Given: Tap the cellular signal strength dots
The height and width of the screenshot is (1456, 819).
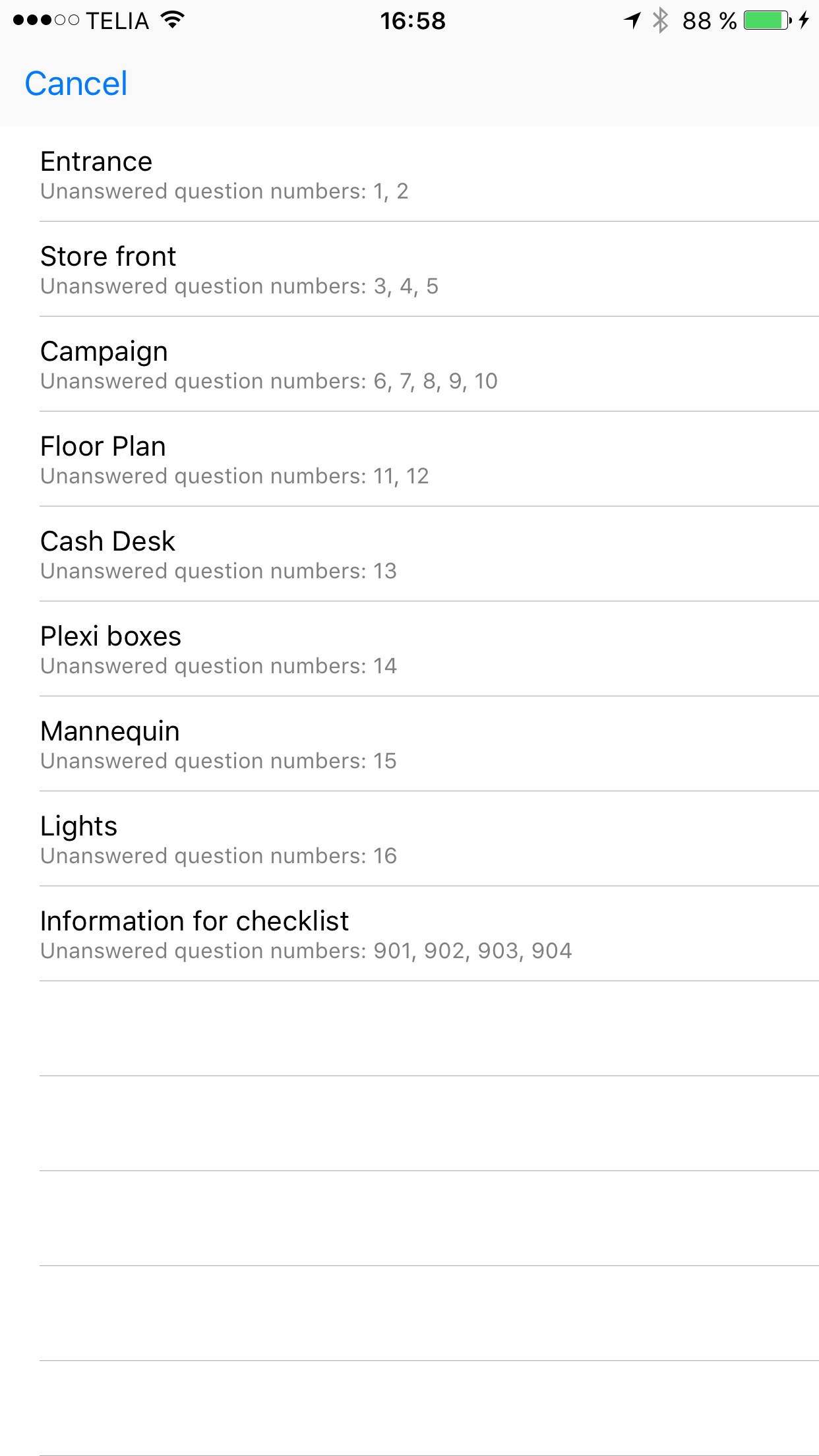Looking at the screenshot, I should tap(45, 20).
